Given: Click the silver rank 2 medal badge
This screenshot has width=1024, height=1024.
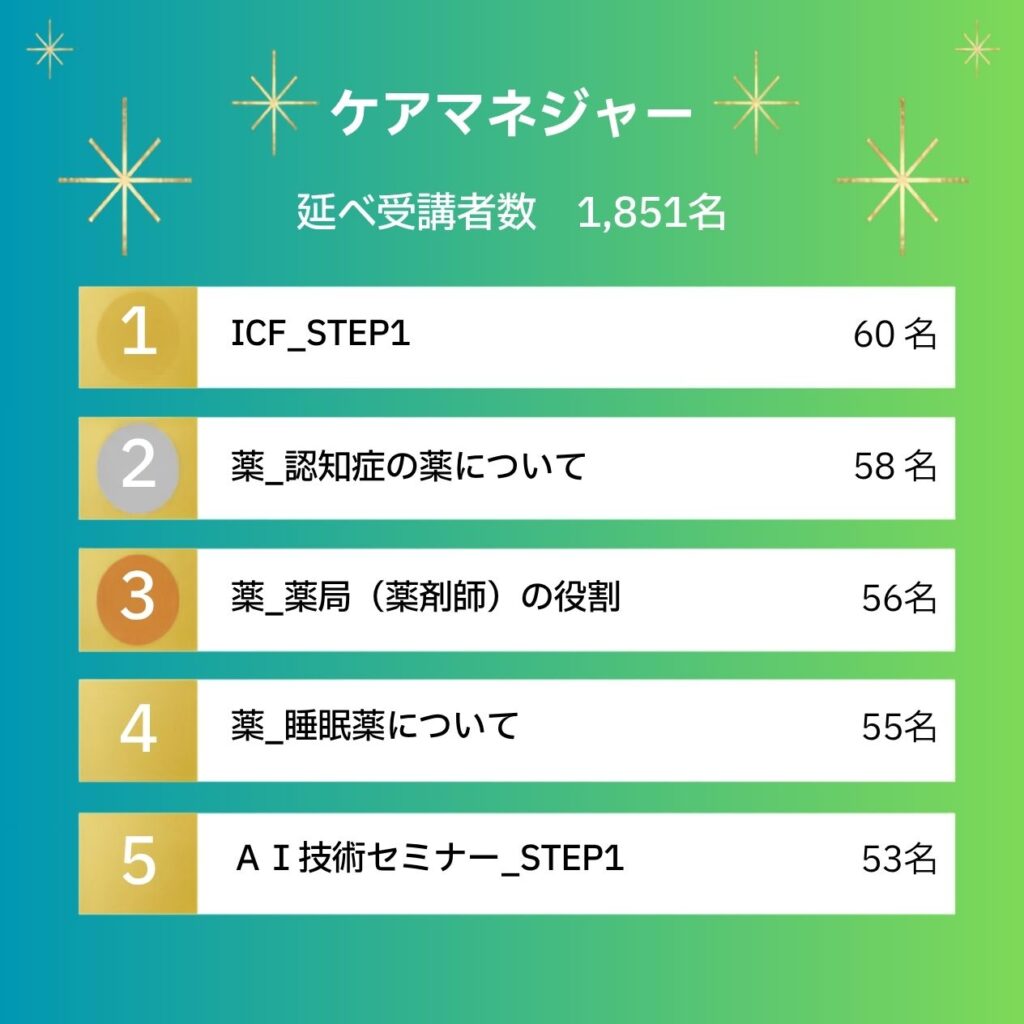Looking at the screenshot, I should 138,468.
